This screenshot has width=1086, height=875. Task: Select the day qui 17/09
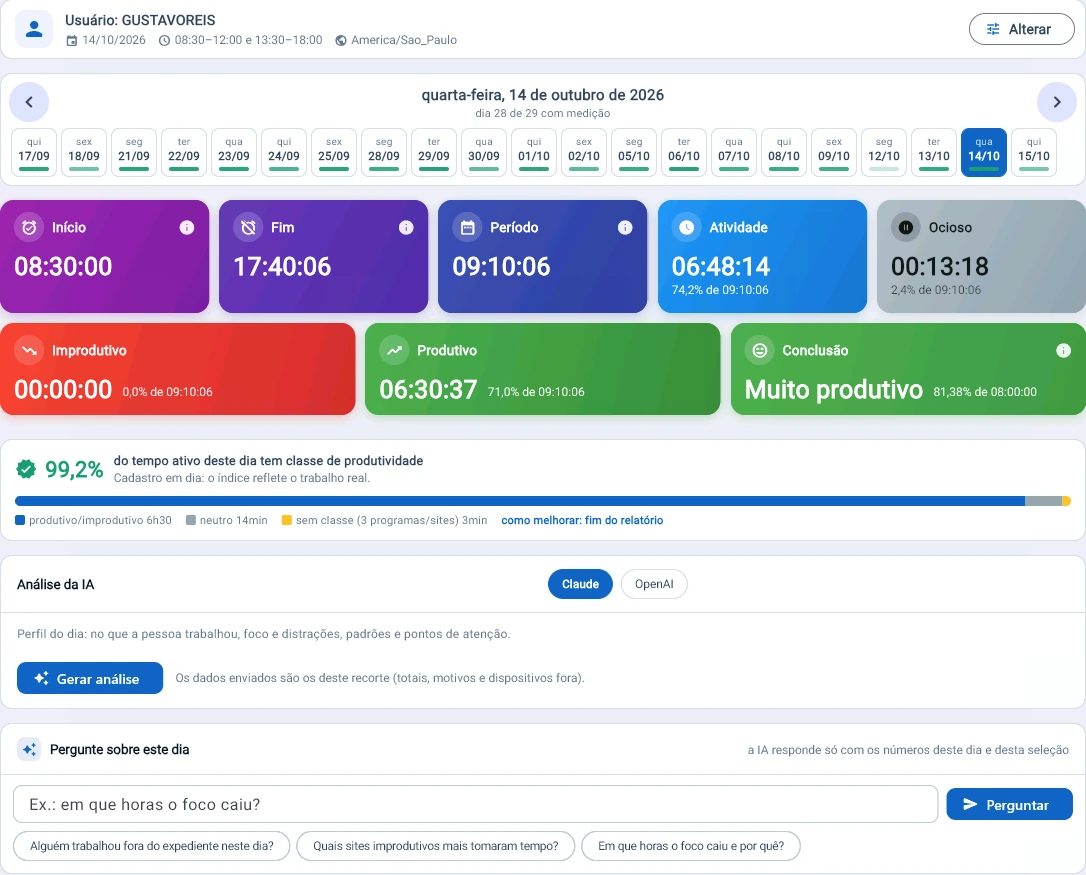[x=34, y=152]
